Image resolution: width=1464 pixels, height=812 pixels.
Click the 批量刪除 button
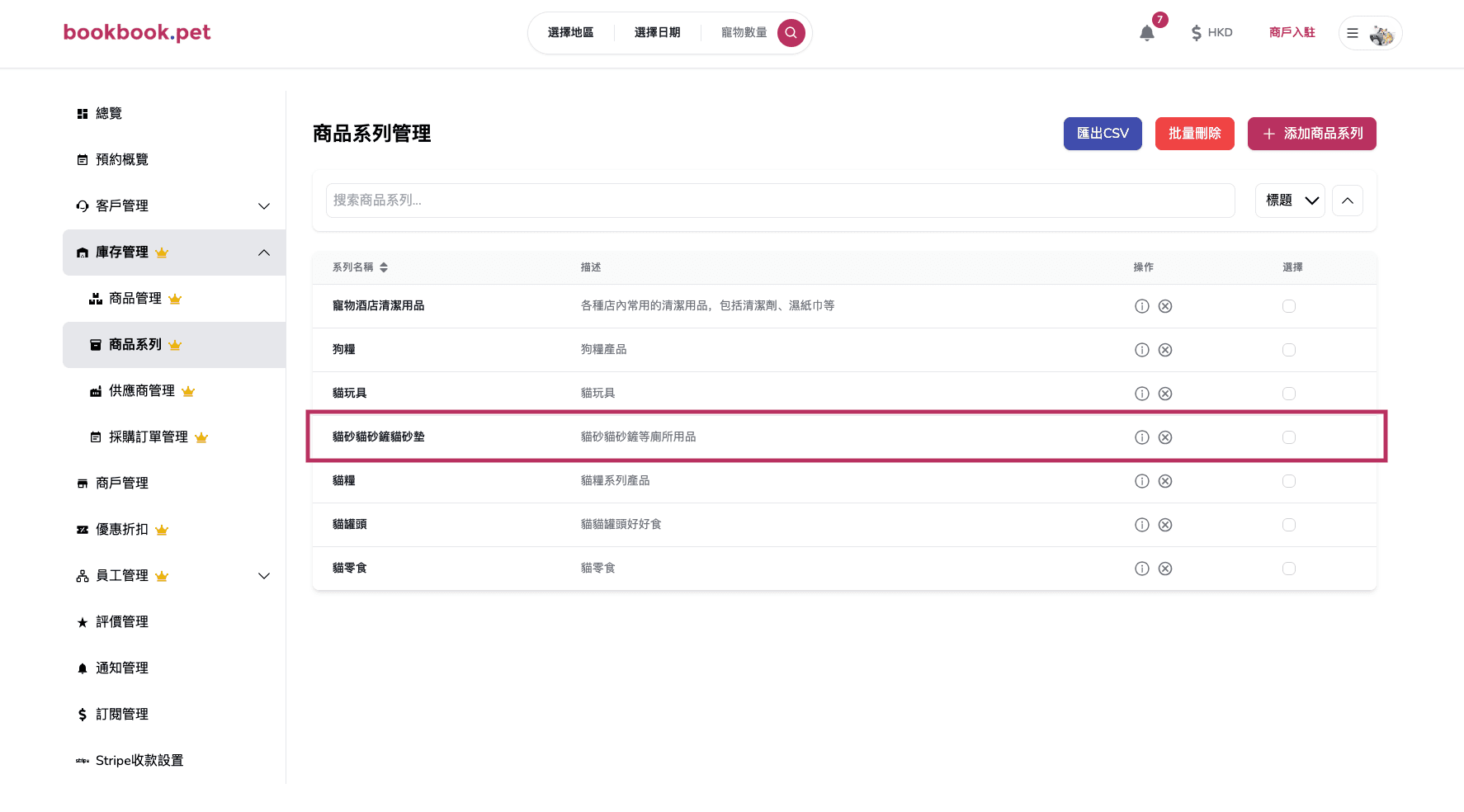tap(1194, 134)
